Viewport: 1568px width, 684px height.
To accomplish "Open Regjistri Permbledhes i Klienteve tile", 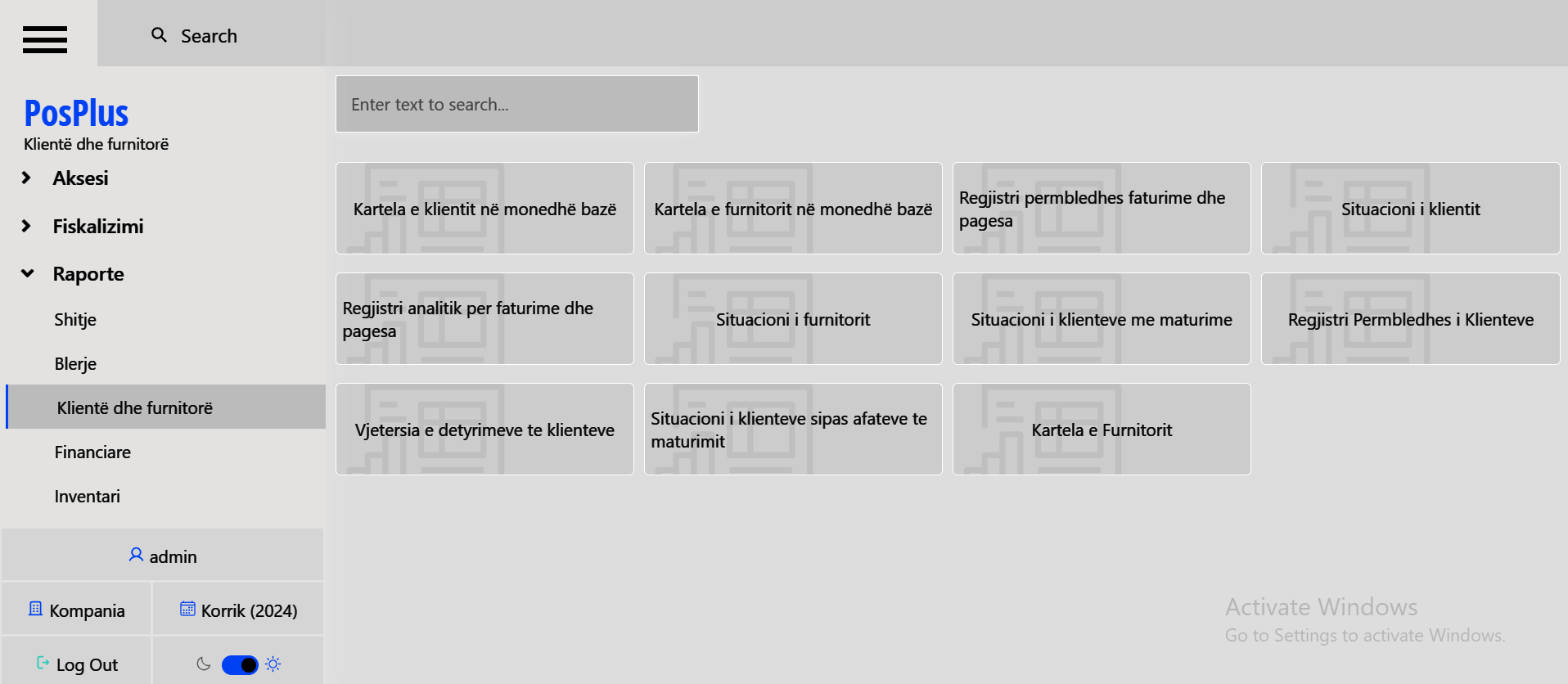I will pos(1409,319).
